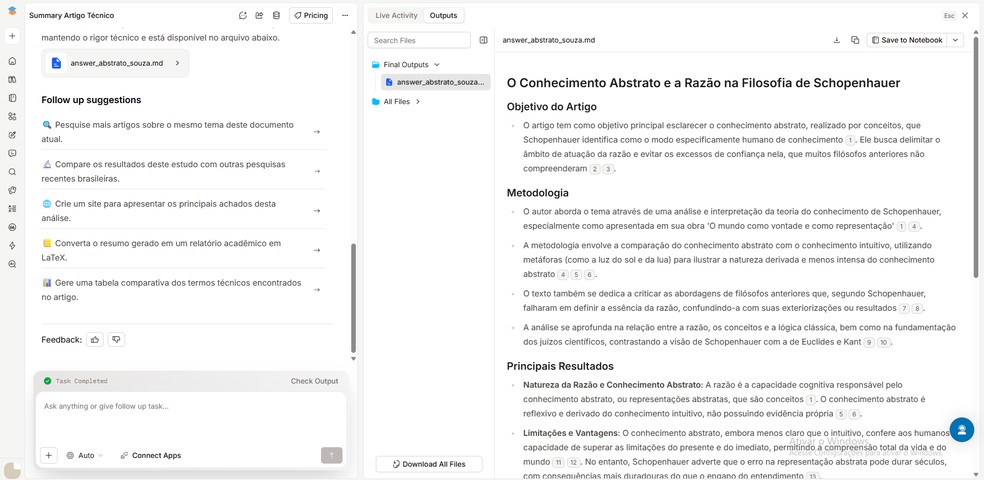984x480 pixels.
Task: Click the Pricing button
Action: tap(311, 15)
